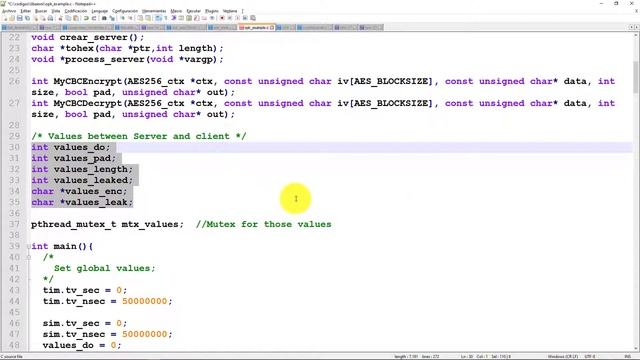Image resolution: width=640 pixels, height=360 pixels.
Task: Click the vertical scrollbar thumb
Action: [x=636, y=77]
